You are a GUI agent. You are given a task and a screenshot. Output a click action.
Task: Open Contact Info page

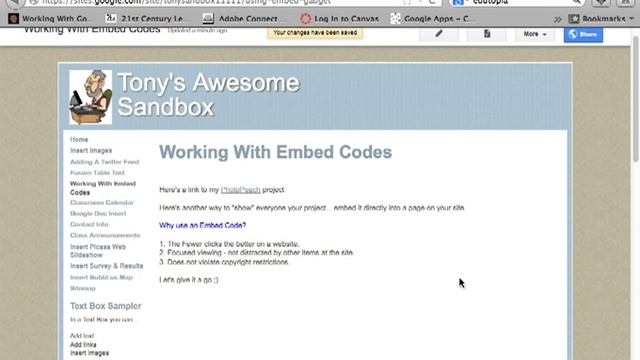89,224
